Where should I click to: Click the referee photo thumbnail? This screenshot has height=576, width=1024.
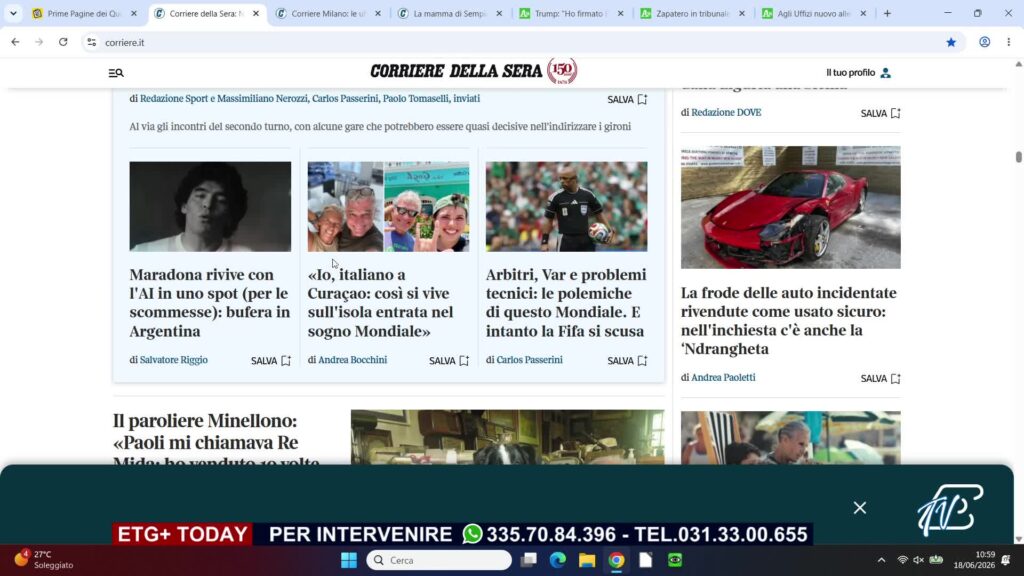[x=566, y=206]
